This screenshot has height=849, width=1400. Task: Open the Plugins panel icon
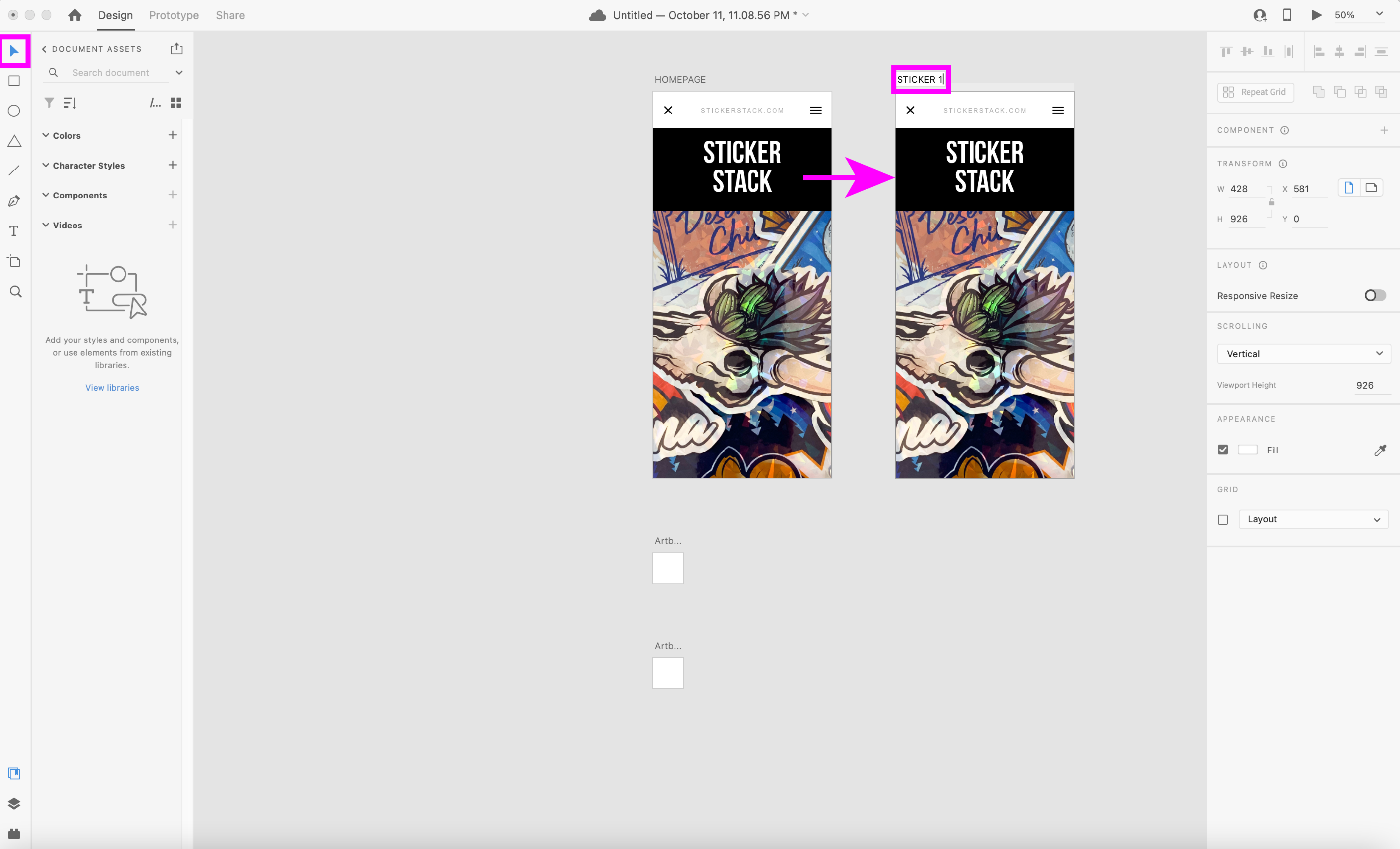pyautogui.click(x=14, y=833)
